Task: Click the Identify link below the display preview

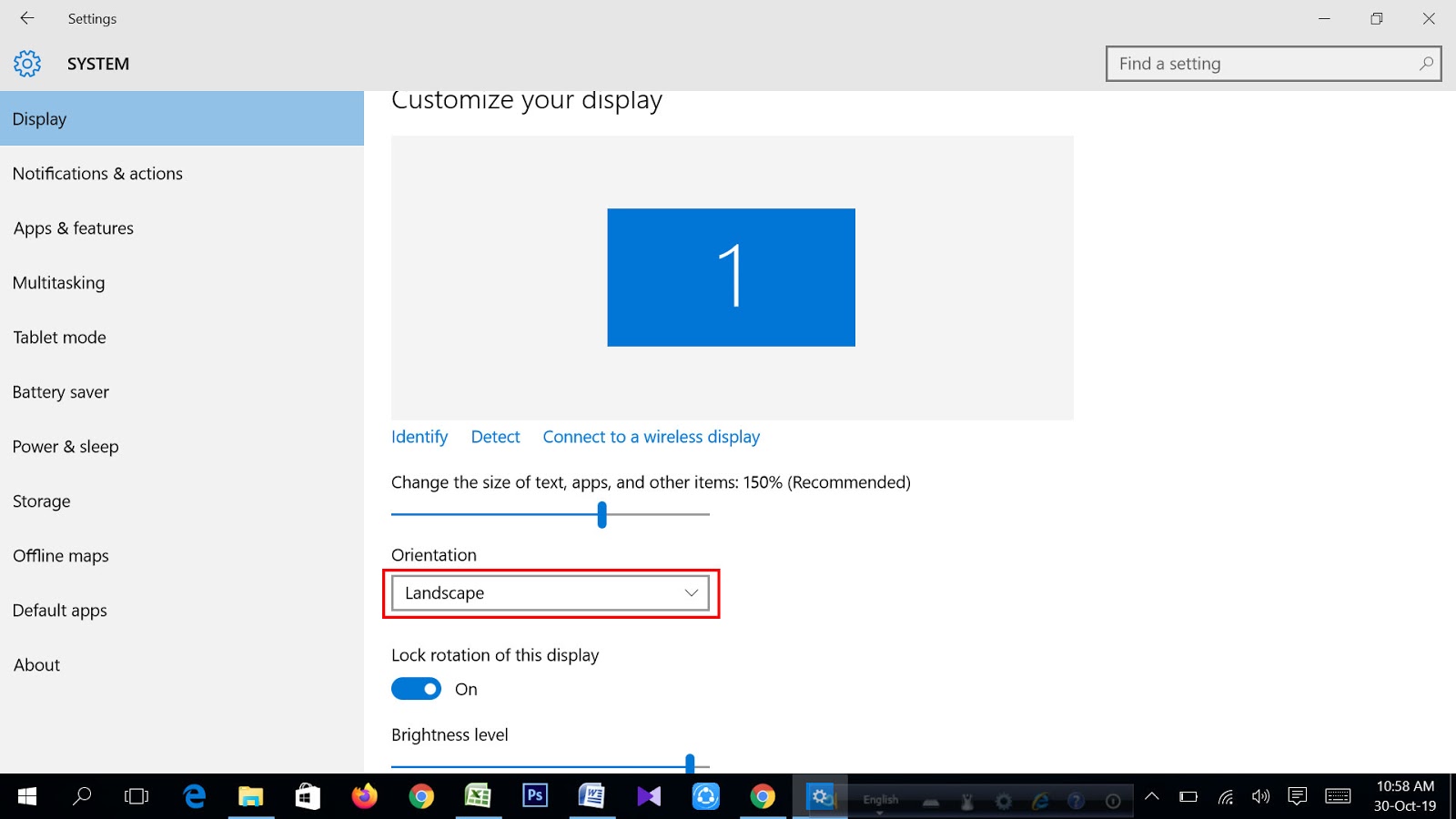Action: [x=419, y=437]
